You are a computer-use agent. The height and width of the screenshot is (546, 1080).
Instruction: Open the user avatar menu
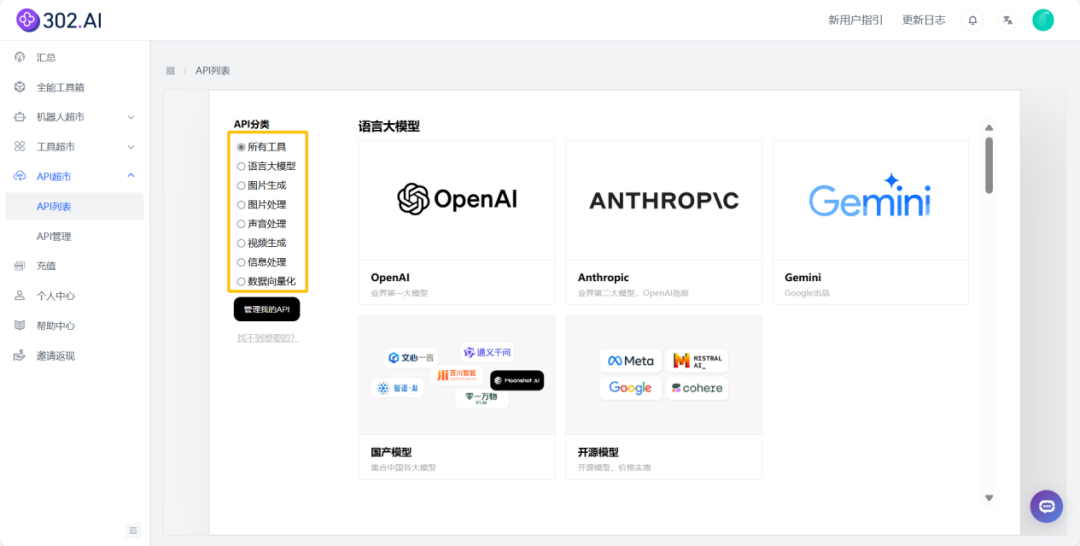coord(1043,20)
